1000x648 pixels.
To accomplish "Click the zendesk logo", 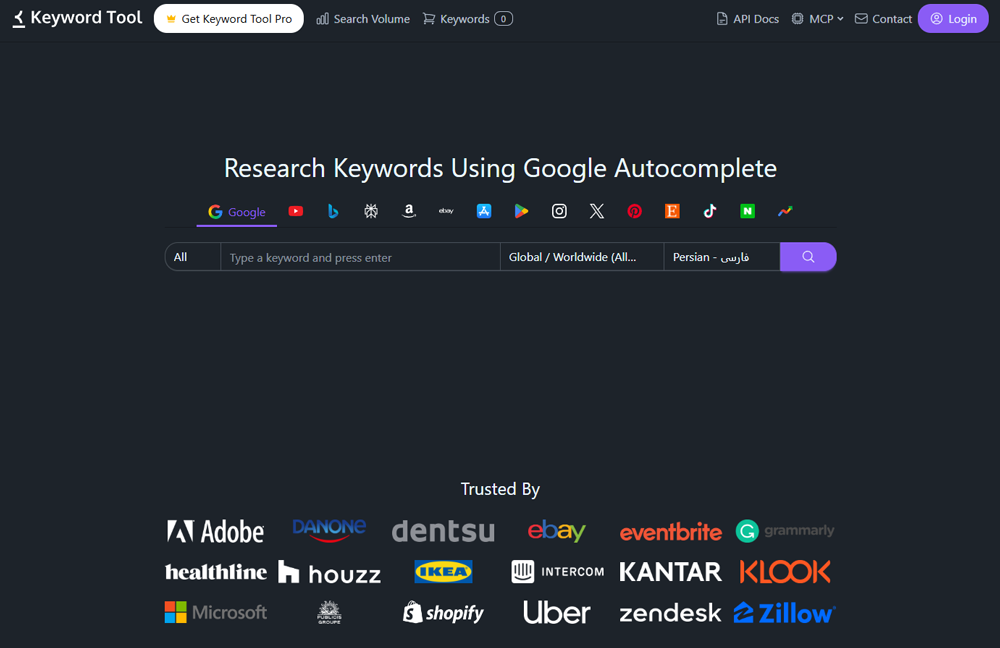I will pyautogui.click(x=670, y=614).
